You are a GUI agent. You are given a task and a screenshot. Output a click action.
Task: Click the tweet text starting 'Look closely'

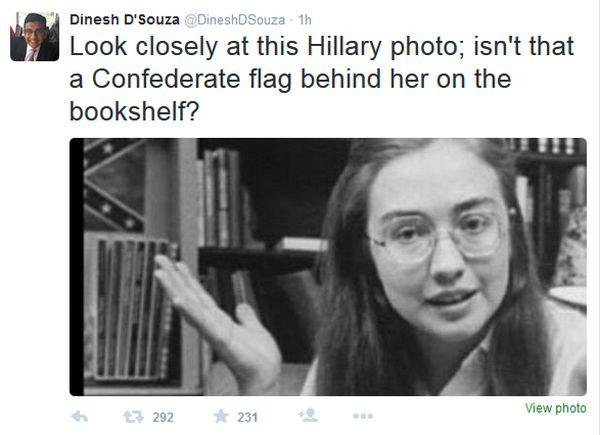tap(322, 79)
